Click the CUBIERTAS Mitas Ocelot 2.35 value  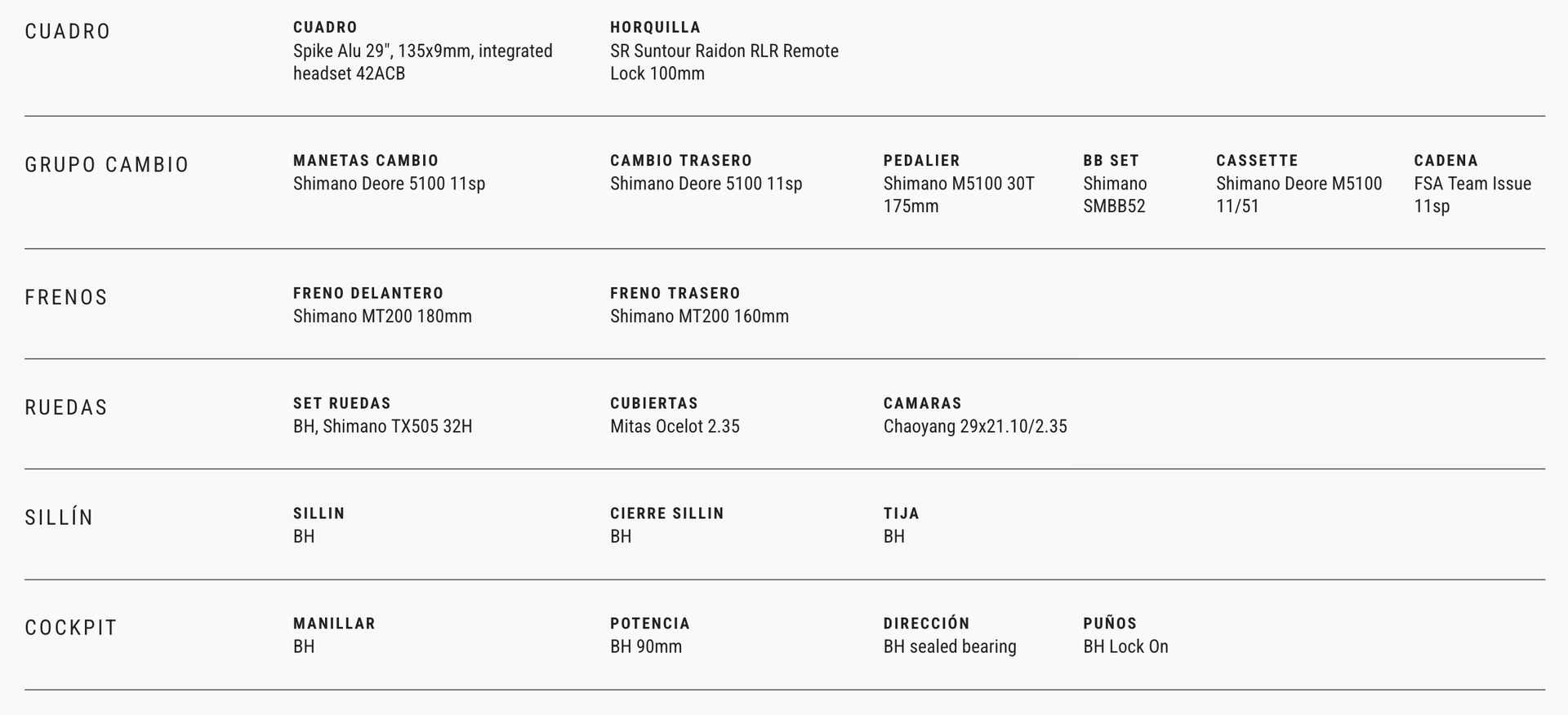pyautogui.click(x=675, y=427)
